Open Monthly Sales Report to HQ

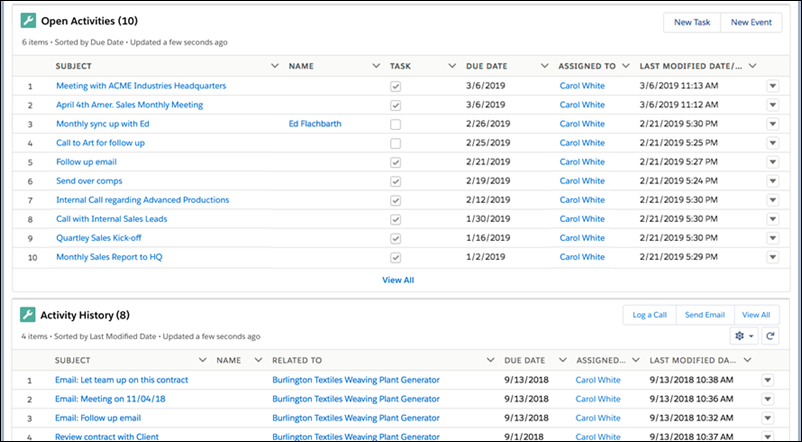coord(109,257)
